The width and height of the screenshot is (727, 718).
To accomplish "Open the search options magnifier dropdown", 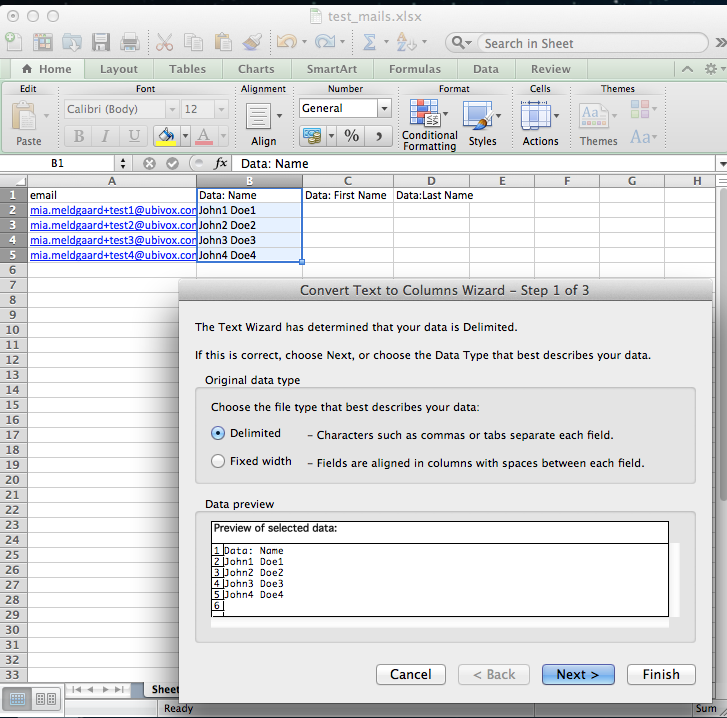I will tap(461, 43).
